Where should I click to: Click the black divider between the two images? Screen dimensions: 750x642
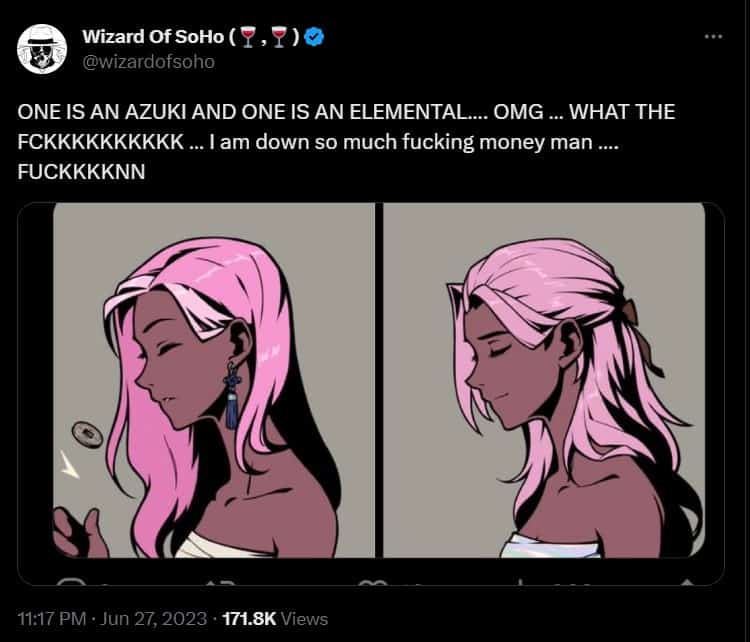379,380
